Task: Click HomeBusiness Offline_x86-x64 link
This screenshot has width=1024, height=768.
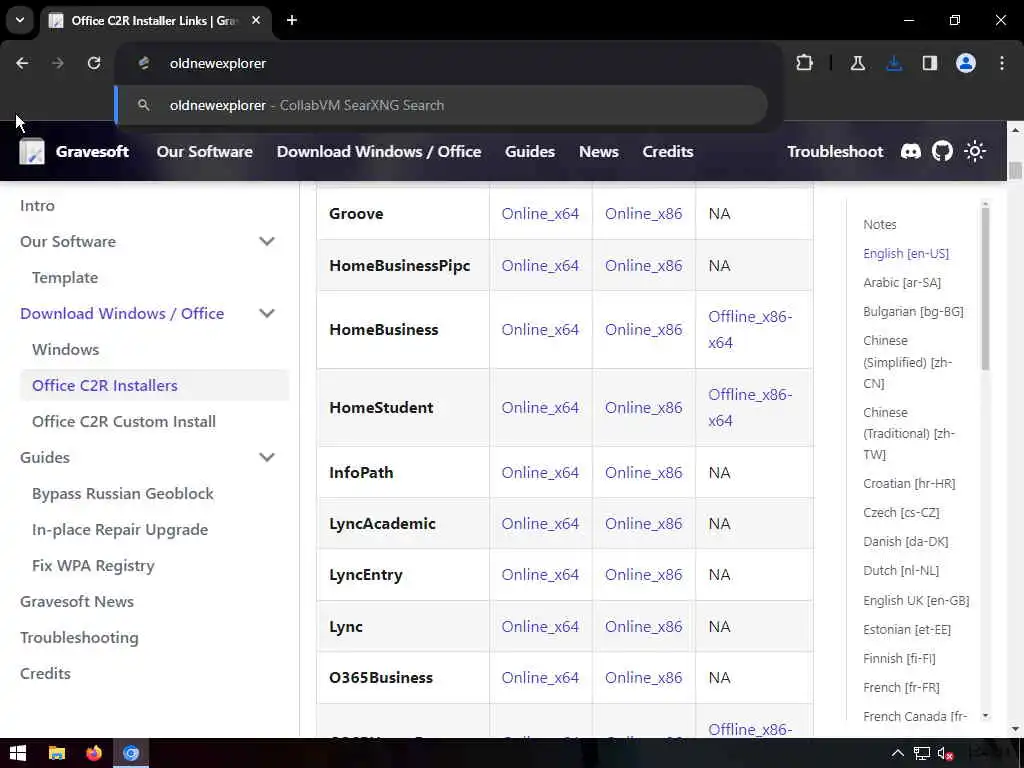Action: [x=750, y=329]
